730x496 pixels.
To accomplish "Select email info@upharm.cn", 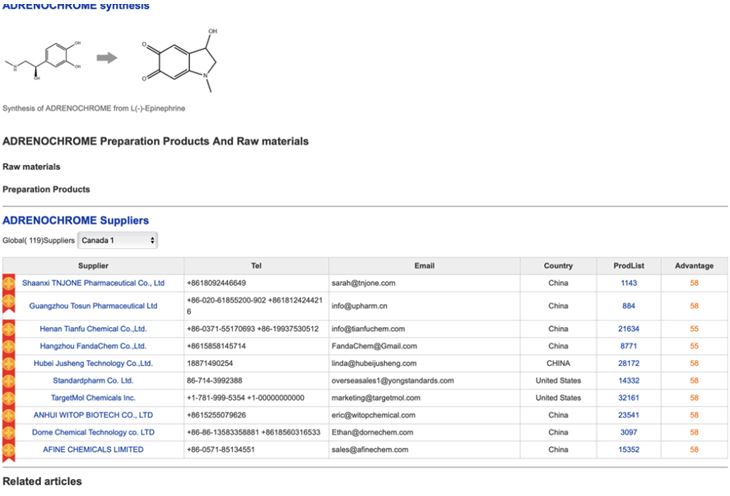I will (x=359, y=306).
